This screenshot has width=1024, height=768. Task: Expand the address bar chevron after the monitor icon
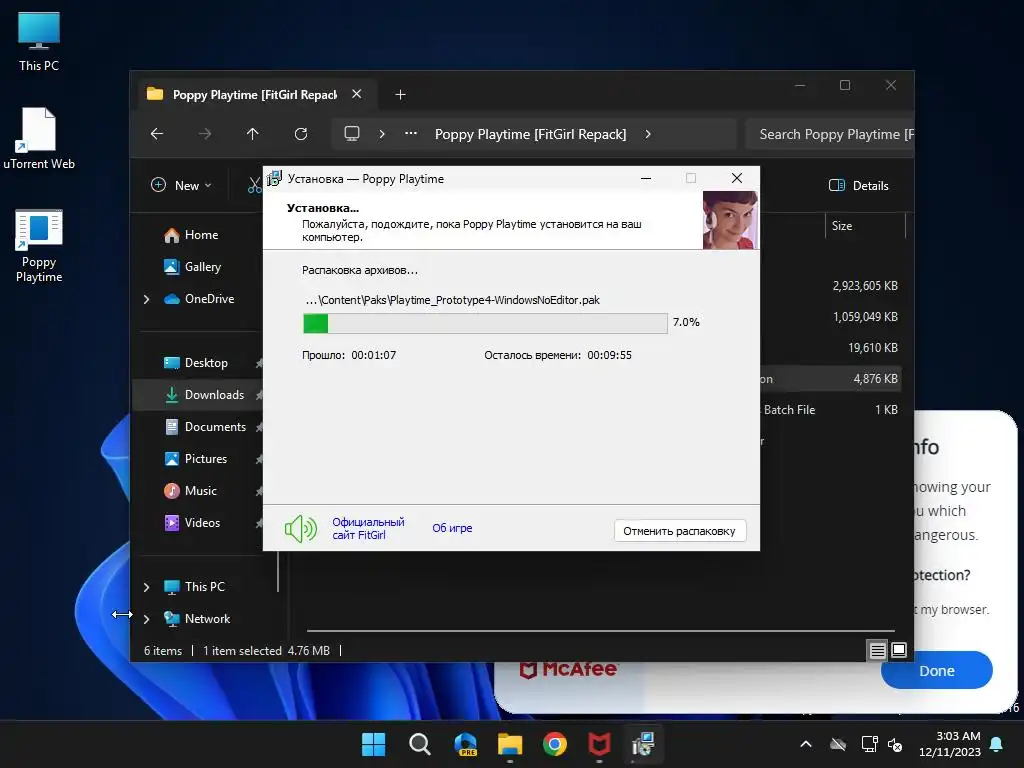point(382,134)
